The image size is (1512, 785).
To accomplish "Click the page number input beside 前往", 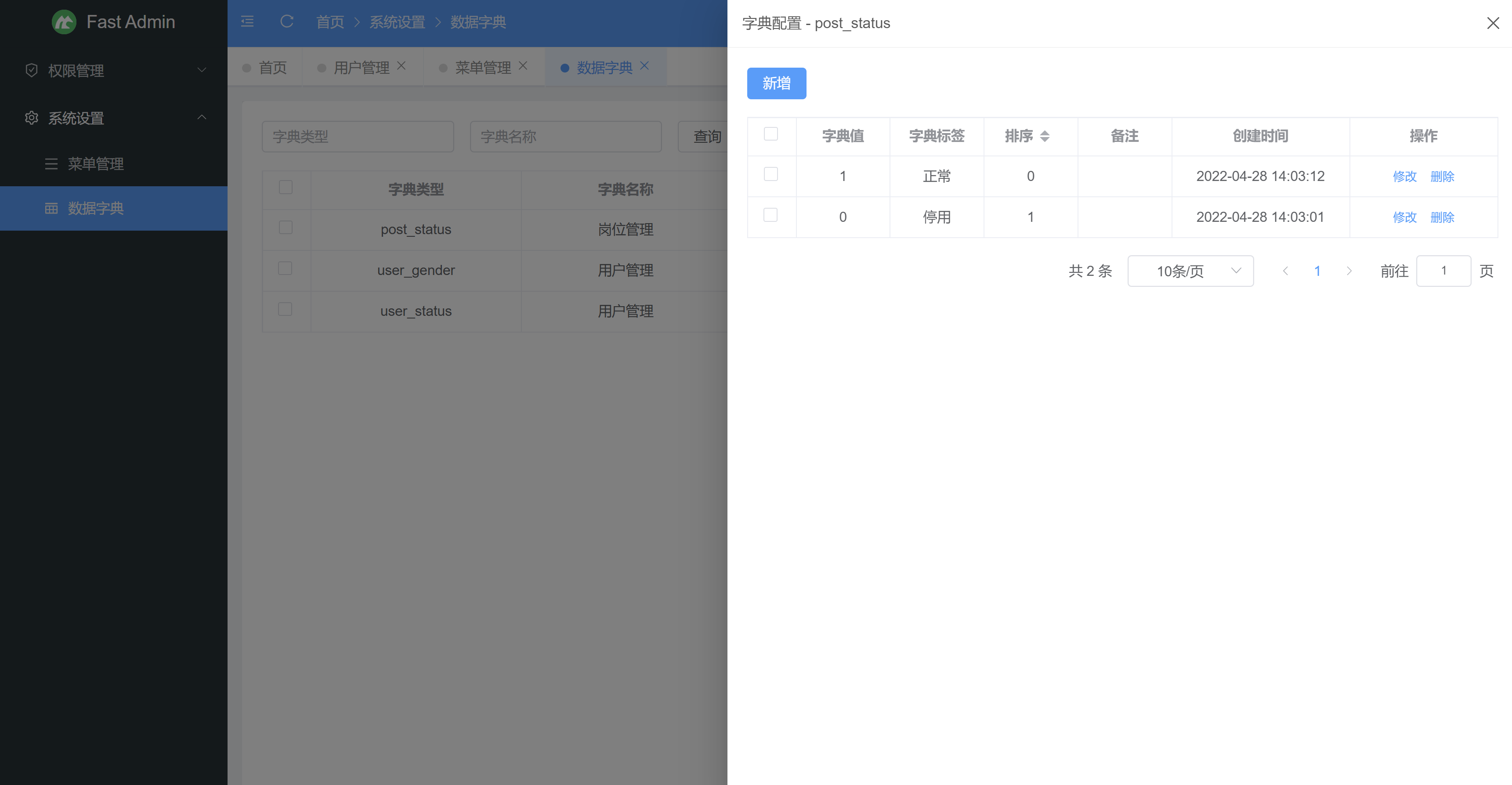I will 1444,271.
